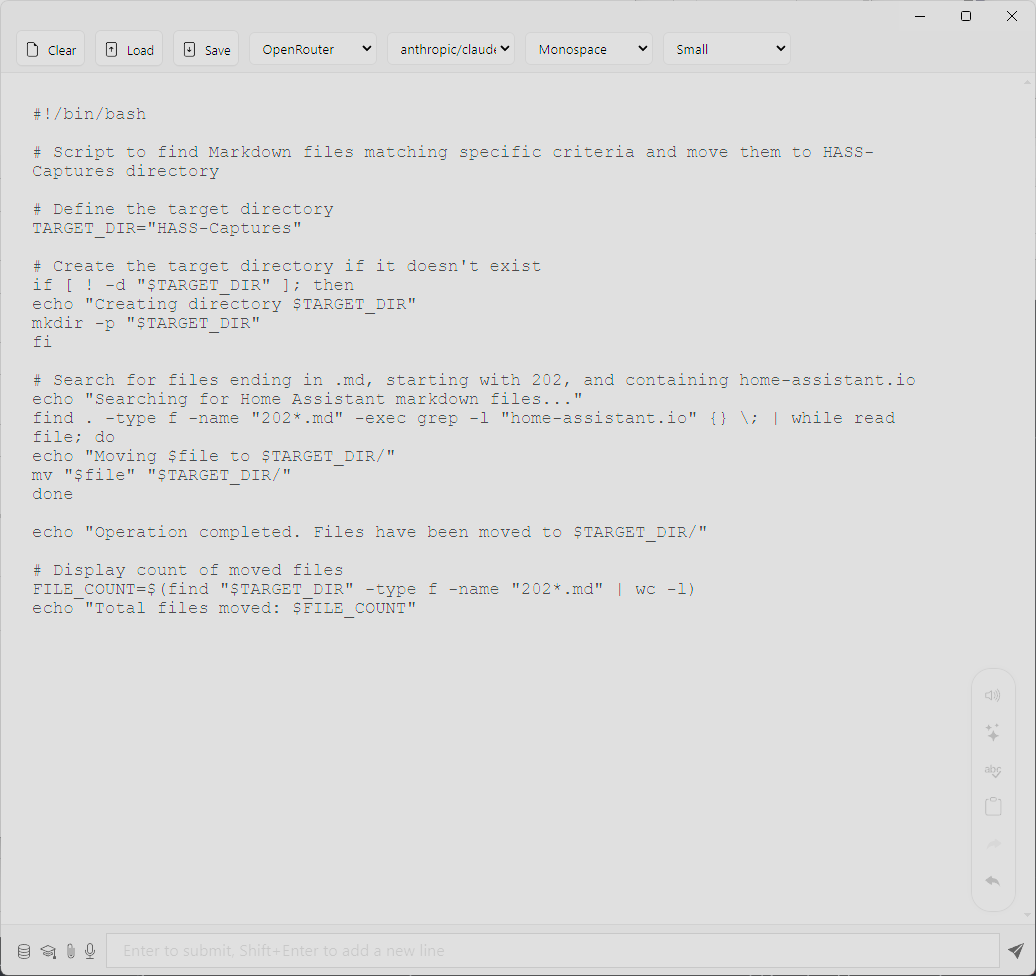Click the "# Display count of moved files" comment
1036x976 pixels.
pyautogui.click(x=188, y=570)
